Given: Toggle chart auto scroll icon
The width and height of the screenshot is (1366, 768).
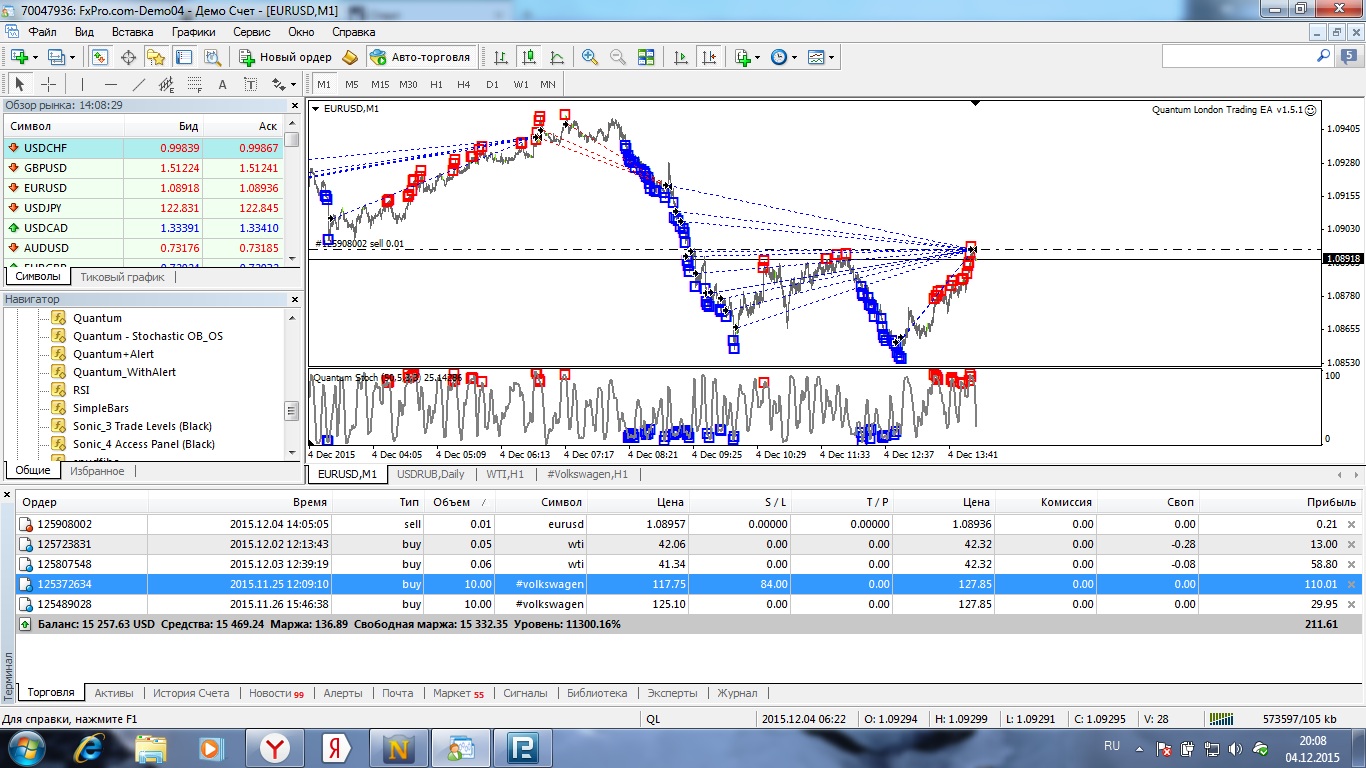Looking at the screenshot, I should [x=681, y=57].
